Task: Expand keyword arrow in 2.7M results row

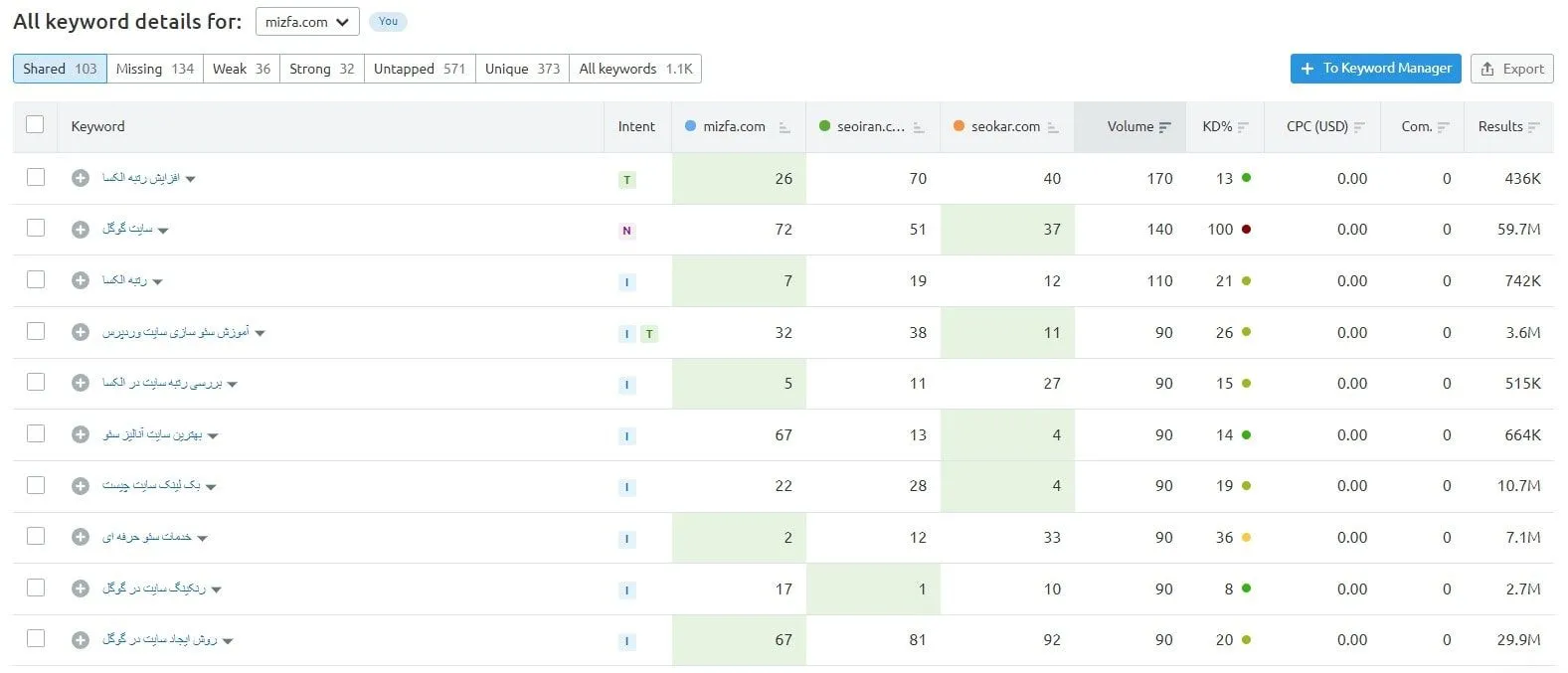Action: point(217,590)
